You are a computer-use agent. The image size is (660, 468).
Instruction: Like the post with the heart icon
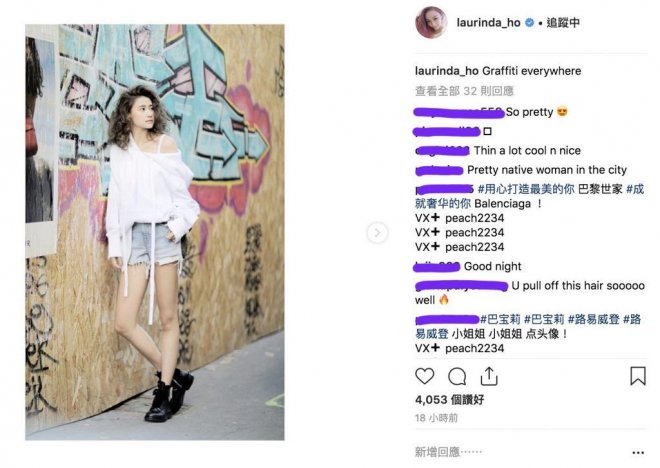[424, 376]
